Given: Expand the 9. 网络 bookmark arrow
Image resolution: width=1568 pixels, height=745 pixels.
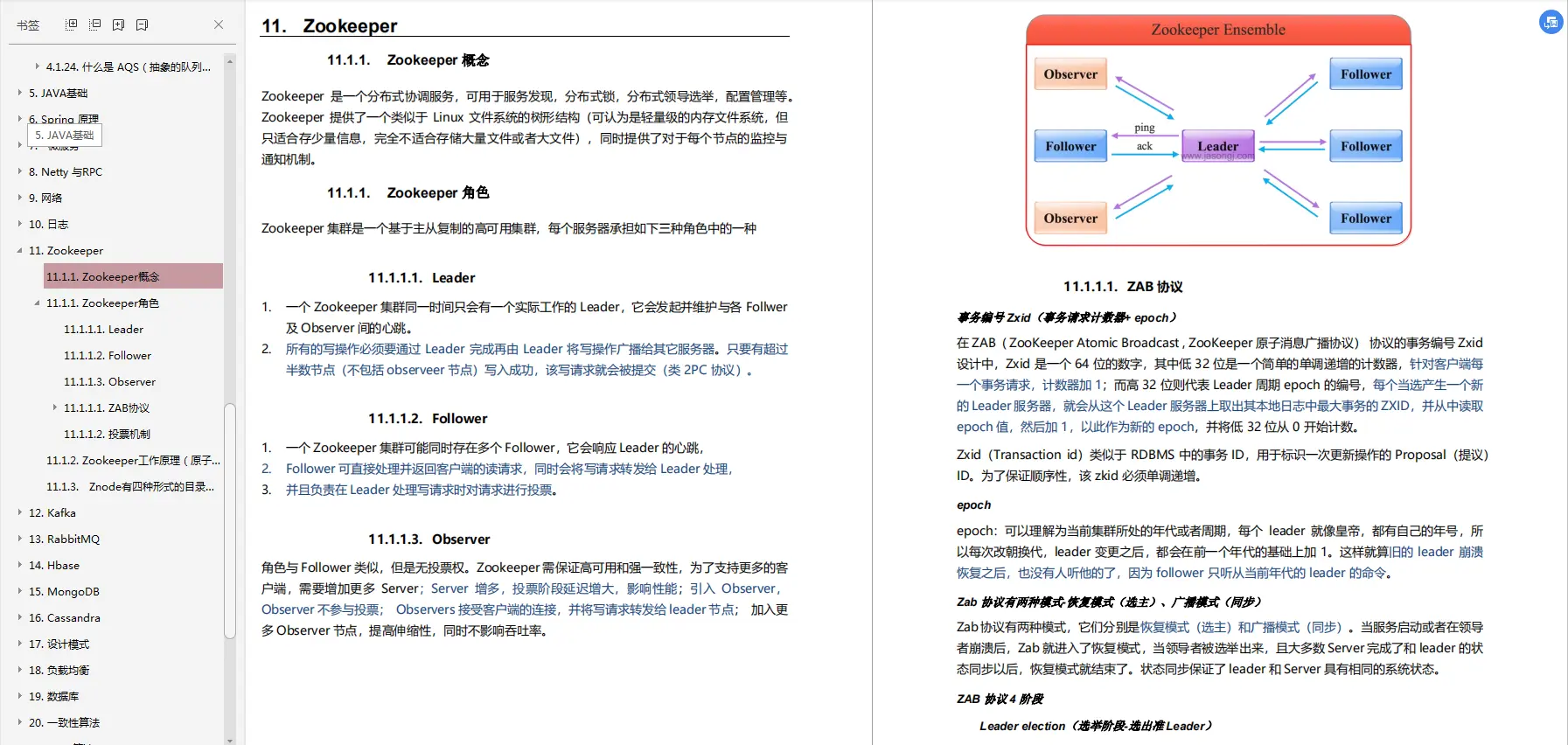Looking at the screenshot, I should tap(20, 197).
